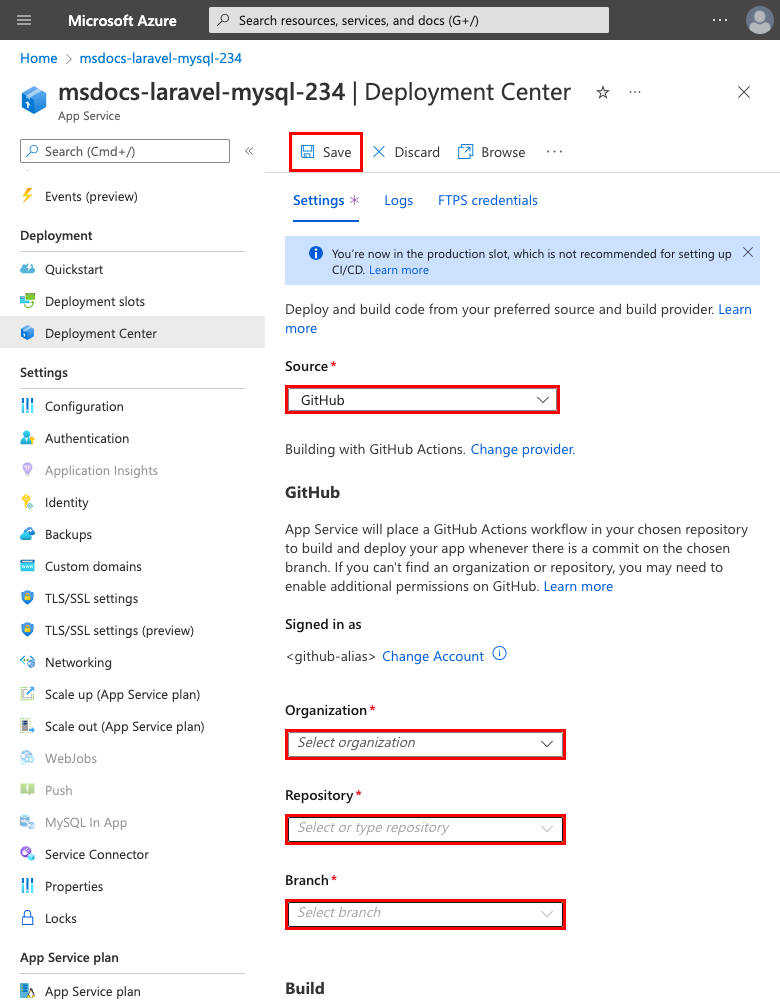Viewport: 780px width, 1000px height.
Task: Open the Select organization dropdown
Action: (x=425, y=743)
